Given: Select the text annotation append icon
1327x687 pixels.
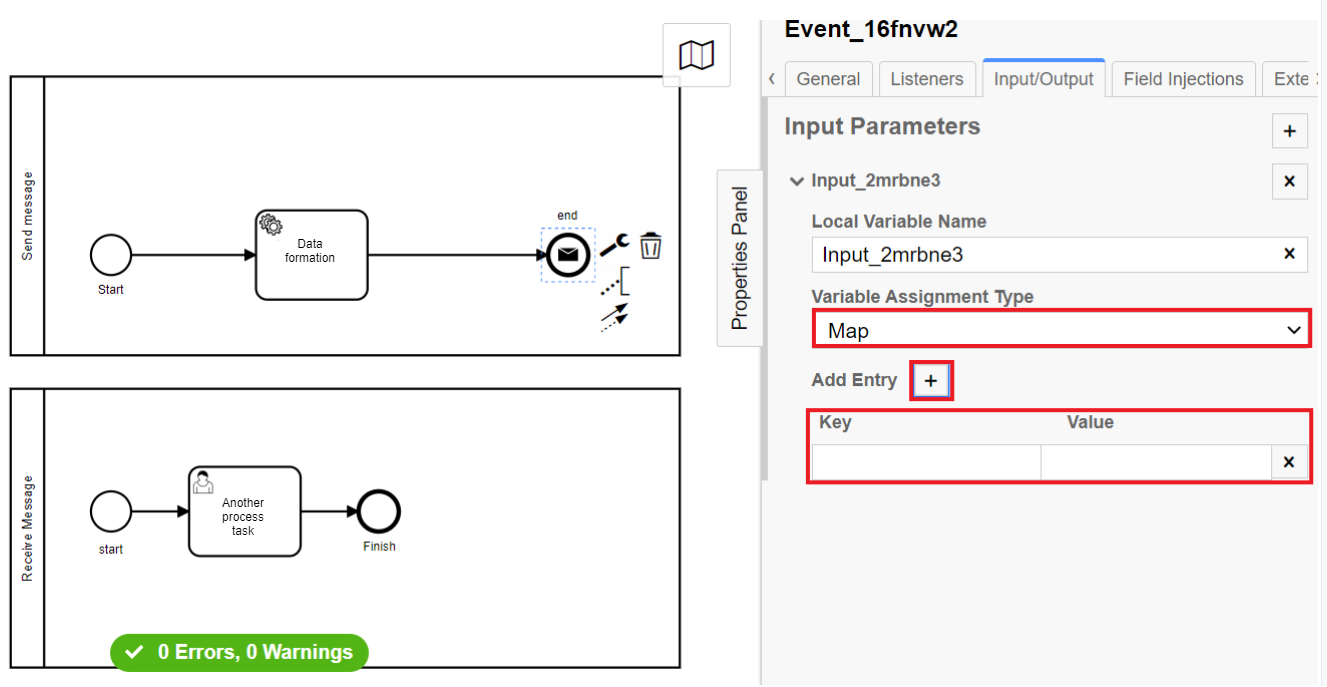Looking at the screenshot, I should tap(615, 282).
